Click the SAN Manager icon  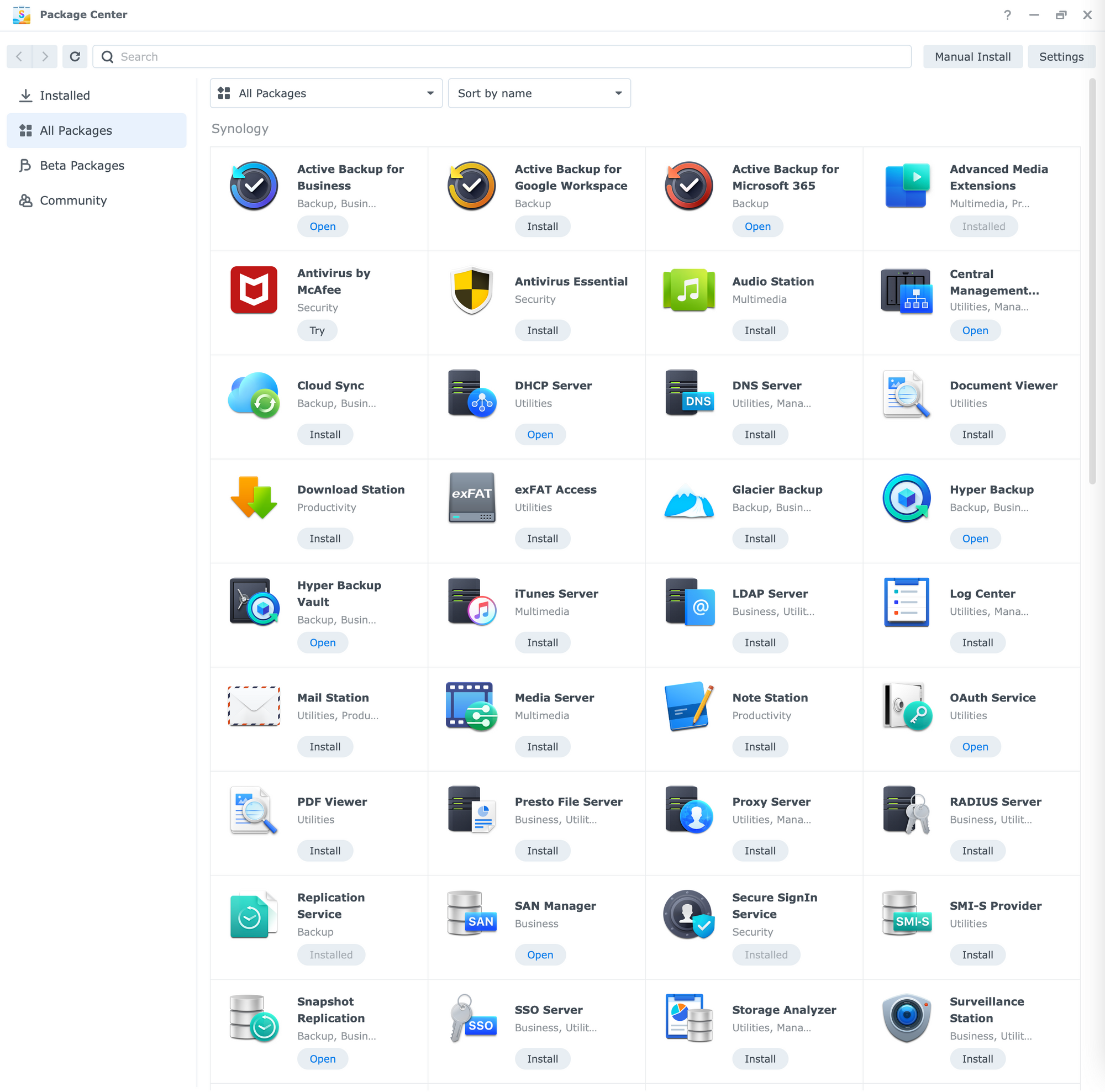[x=471, y=914]
